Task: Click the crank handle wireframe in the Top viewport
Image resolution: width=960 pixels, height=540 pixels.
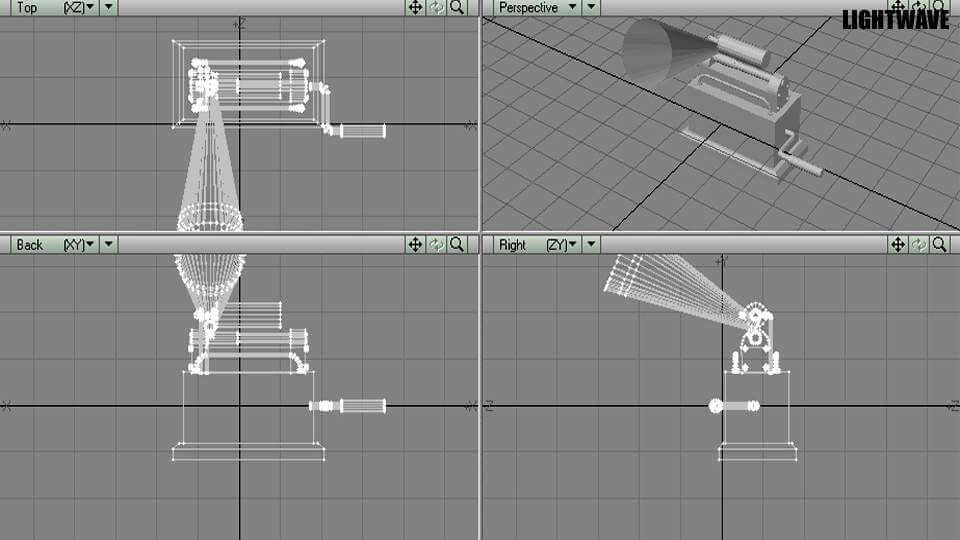Action: click(362, 131)
